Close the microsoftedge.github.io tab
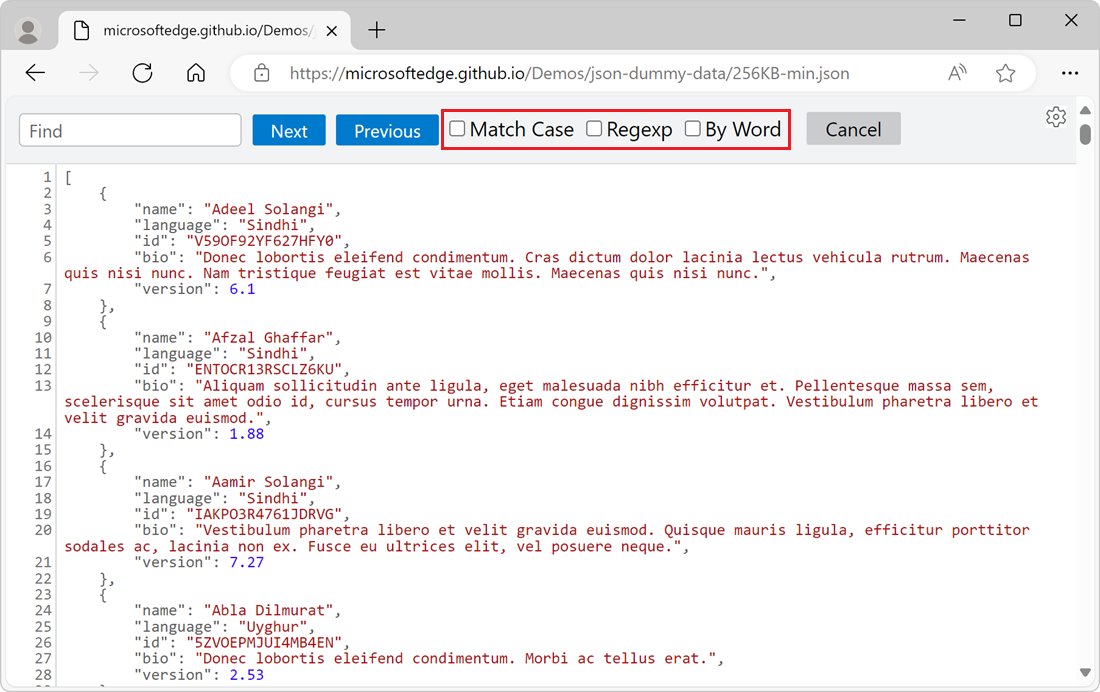 332,31
